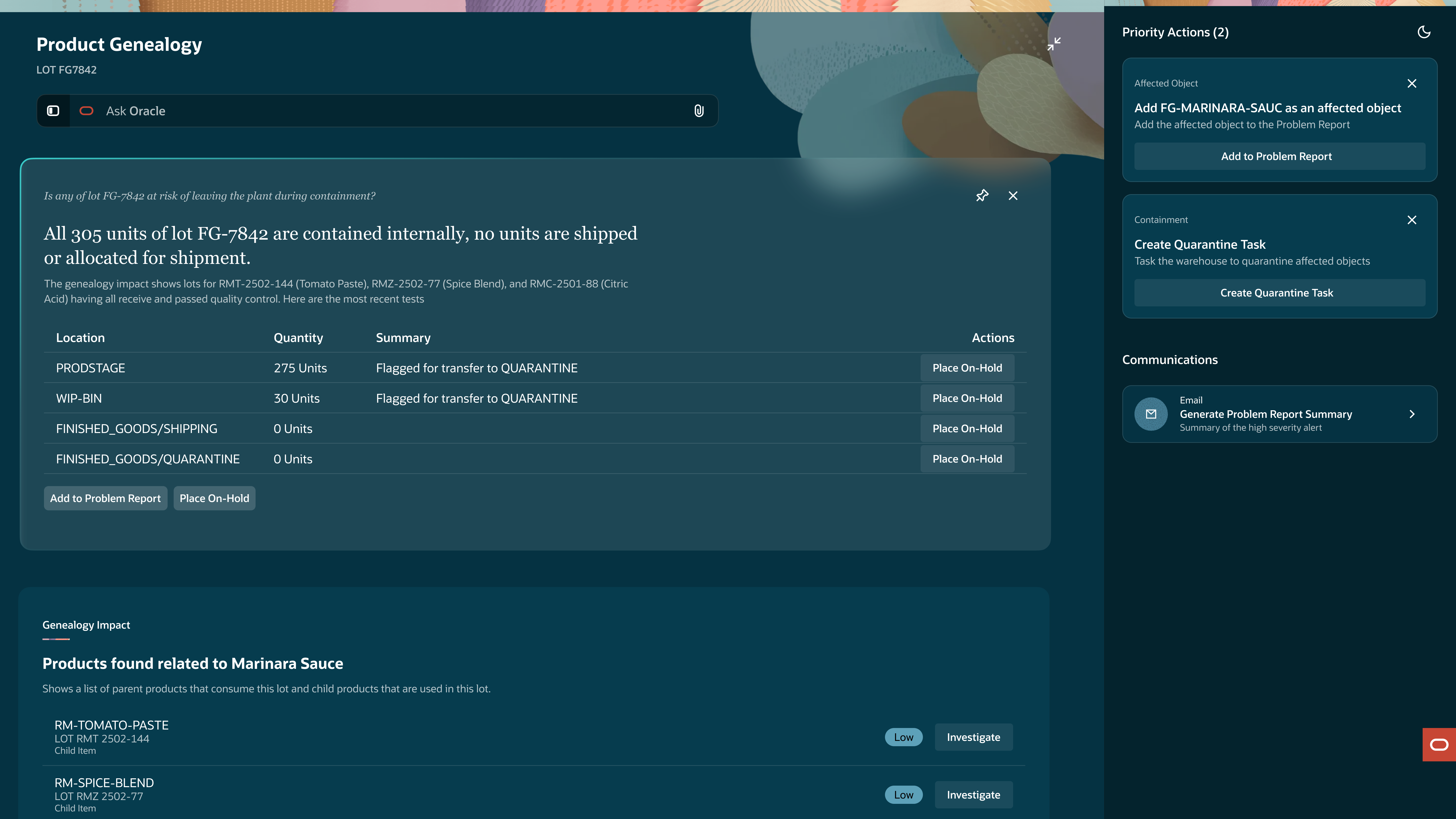Pin the lot FG-7842 answer card
1456x819 pixels.
[982, 196]
